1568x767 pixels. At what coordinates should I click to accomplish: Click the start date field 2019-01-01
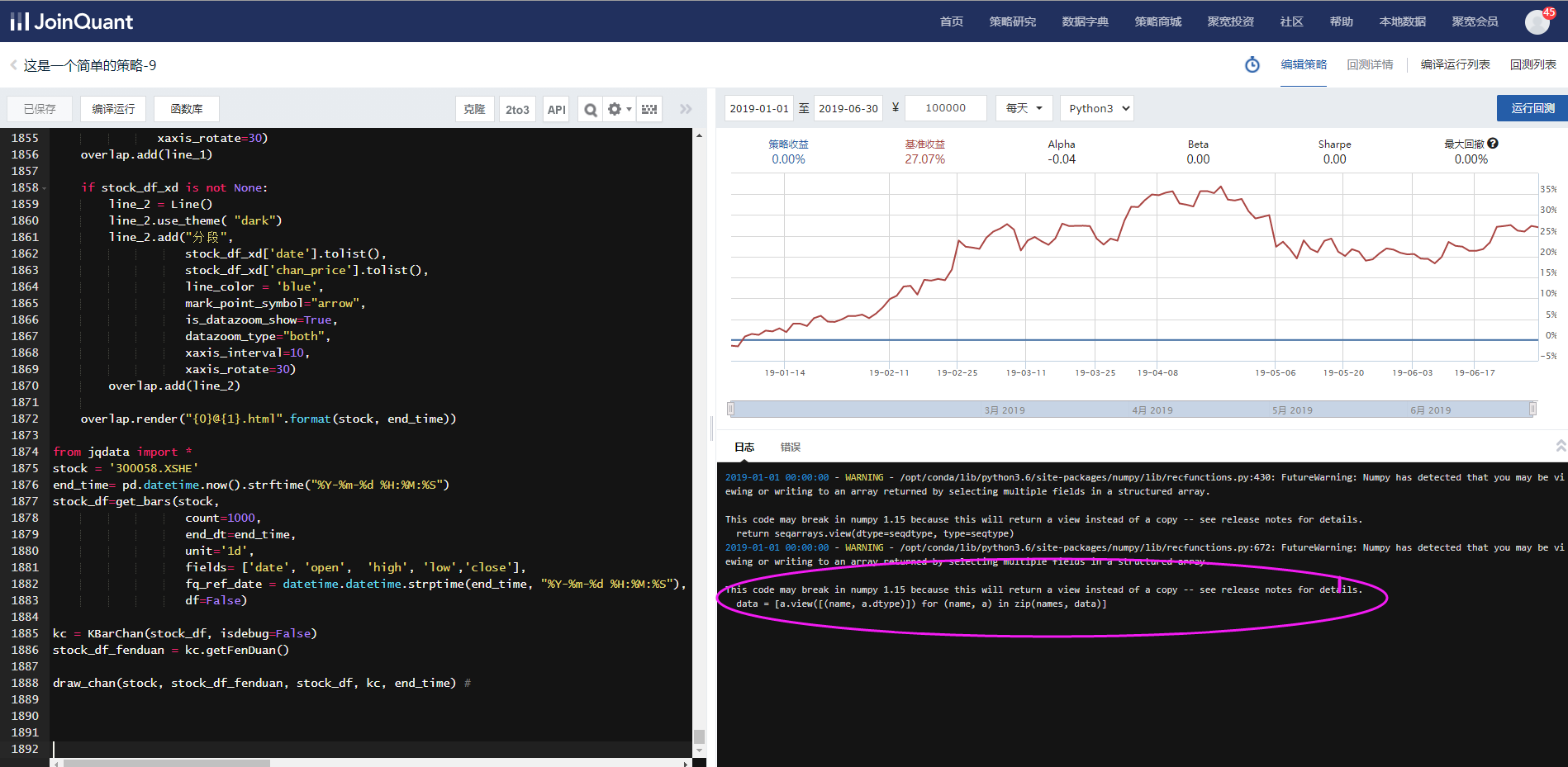point(759,108)
